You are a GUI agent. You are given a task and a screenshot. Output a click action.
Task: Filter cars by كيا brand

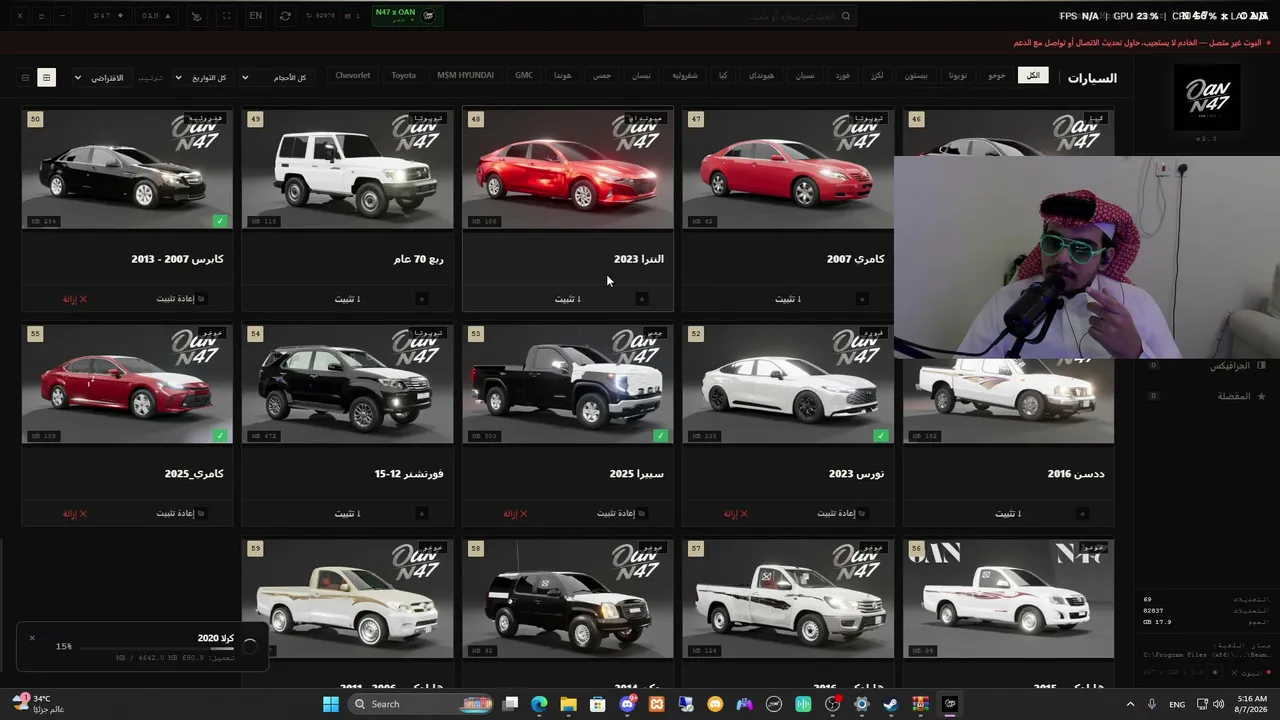(723, 76)
